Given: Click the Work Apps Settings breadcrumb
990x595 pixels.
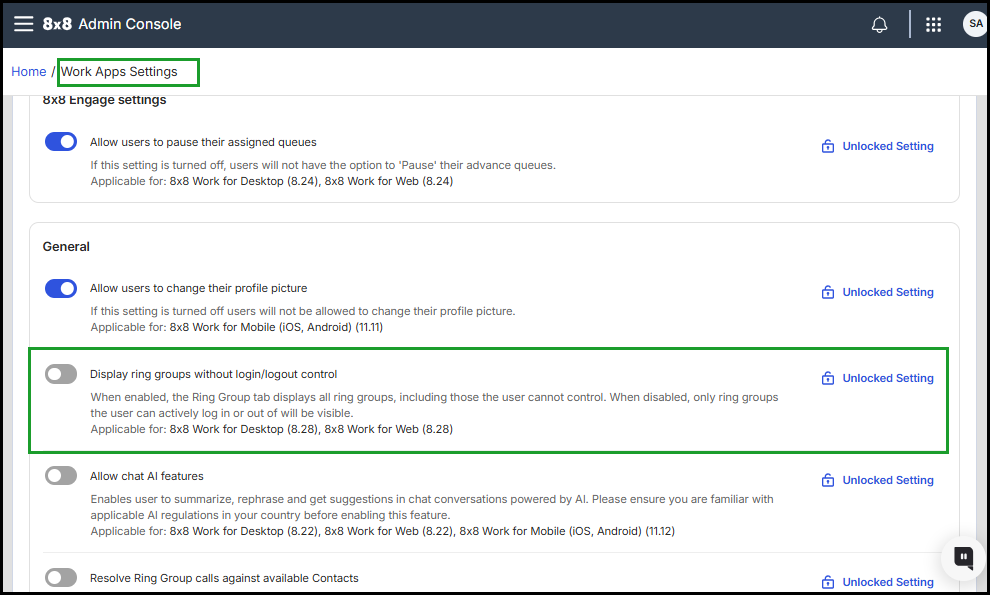Looking at the screenshot, I should pos(119,72).
